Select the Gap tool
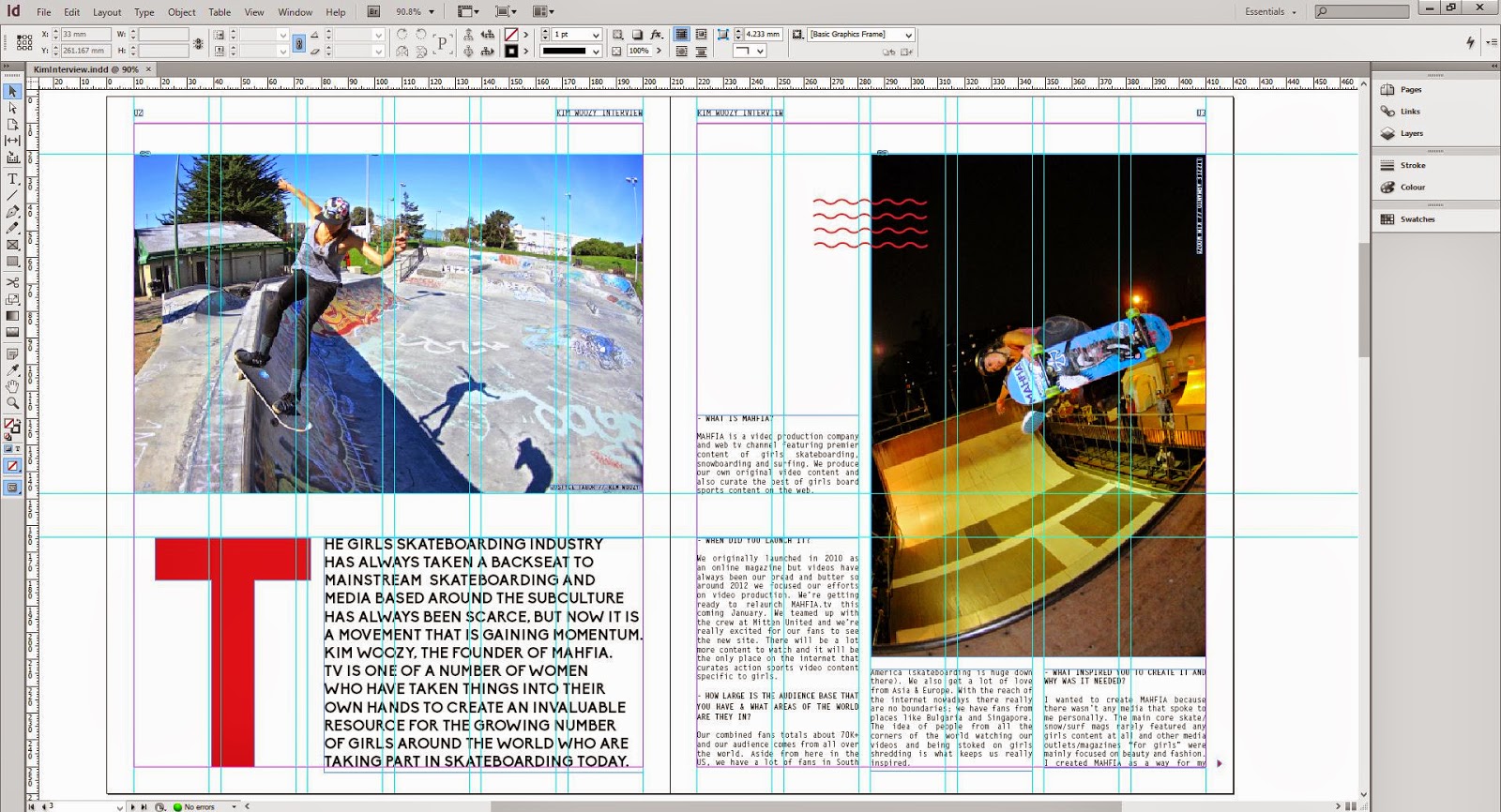 [13, 141]
